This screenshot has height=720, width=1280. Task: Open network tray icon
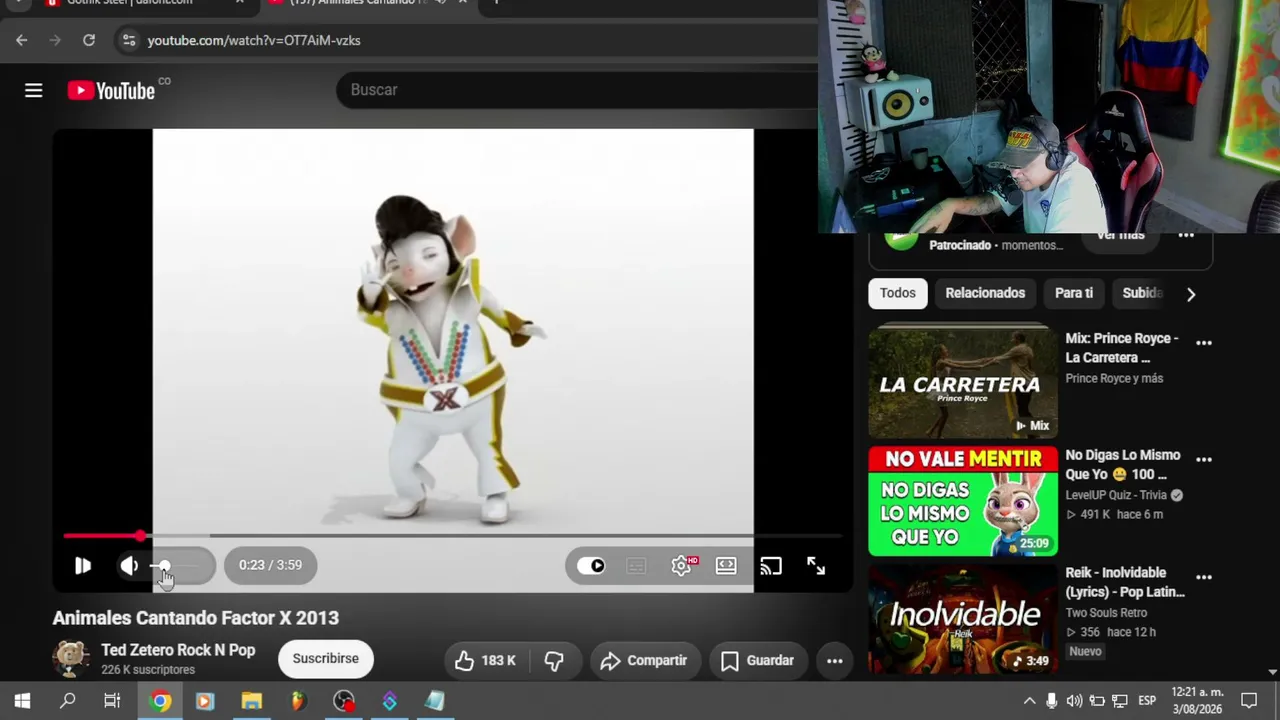(x=1120, y=701)
